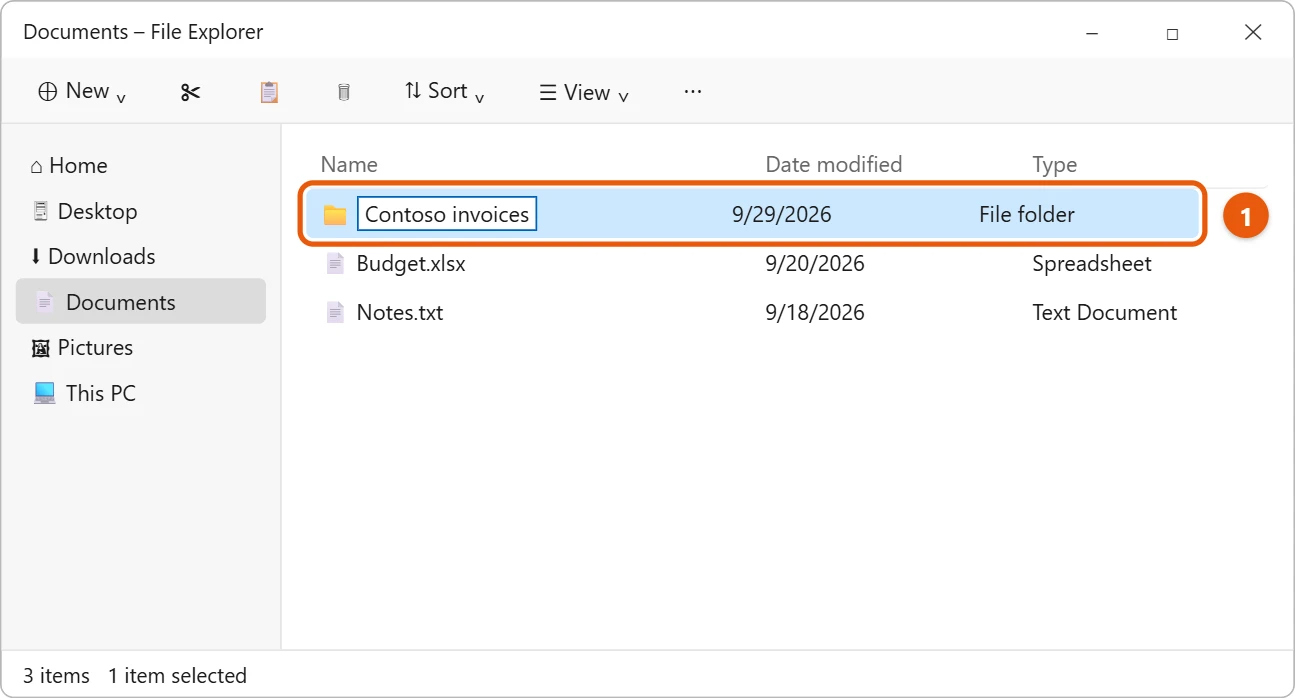Click the 9/20/2026 date cell
This screenshot has width=1295, height=698.
coord(815,264)
